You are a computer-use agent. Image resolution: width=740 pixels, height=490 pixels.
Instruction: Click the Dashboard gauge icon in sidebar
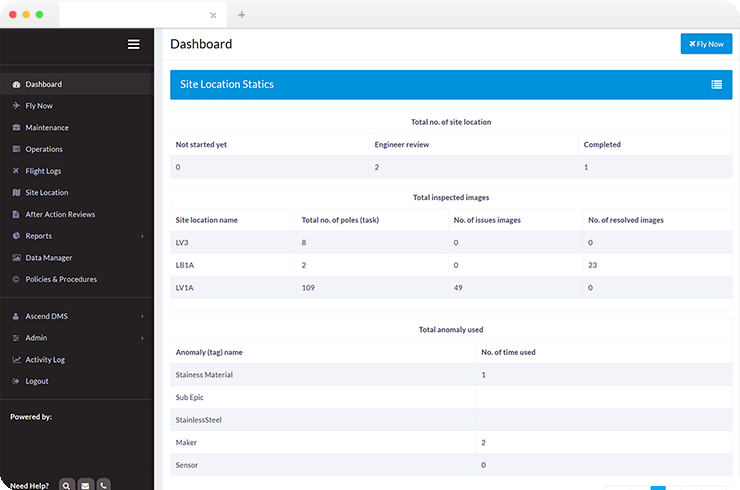(17, 84)
